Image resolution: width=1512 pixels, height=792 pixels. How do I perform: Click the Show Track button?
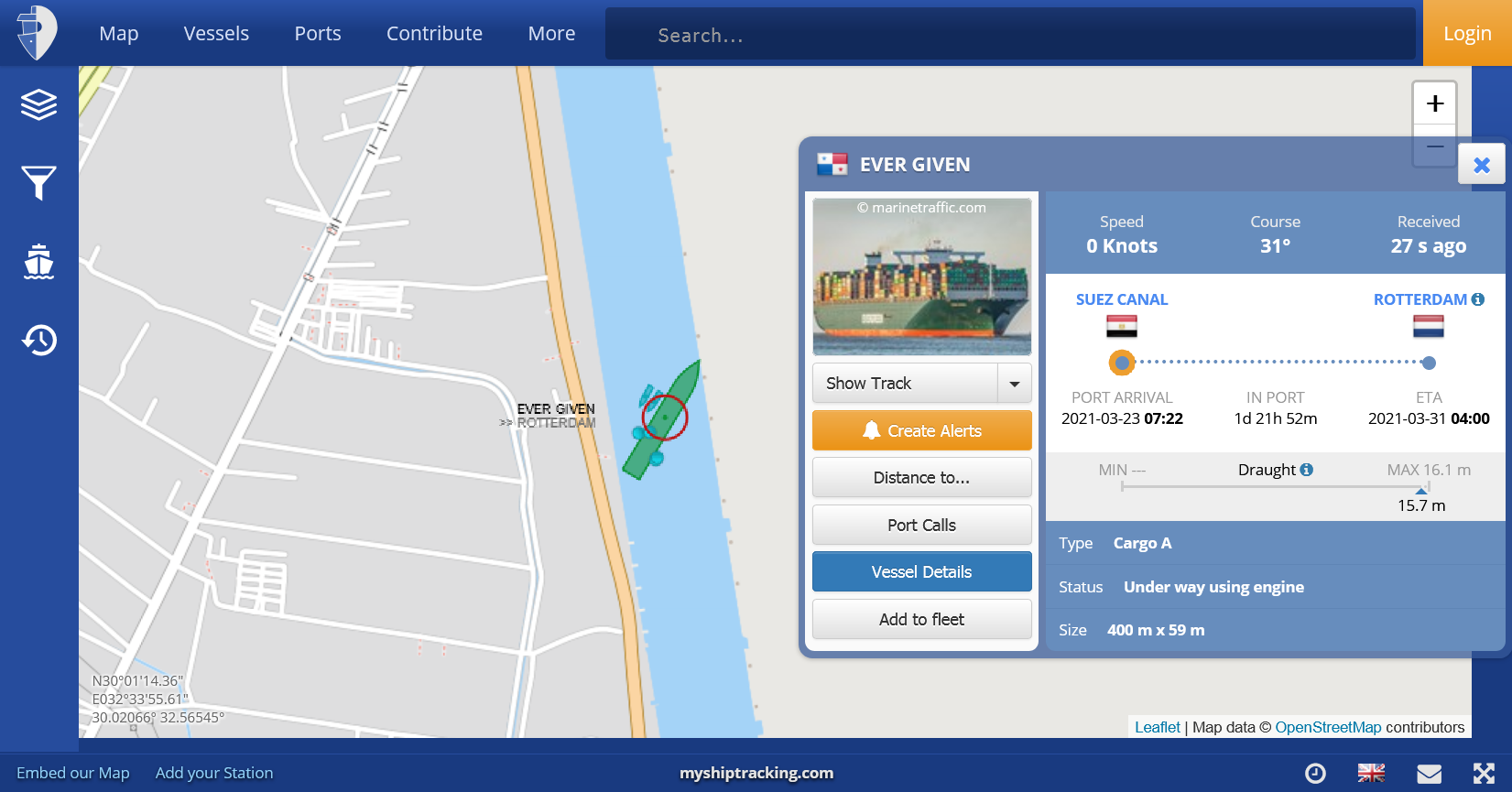point(905,384)
